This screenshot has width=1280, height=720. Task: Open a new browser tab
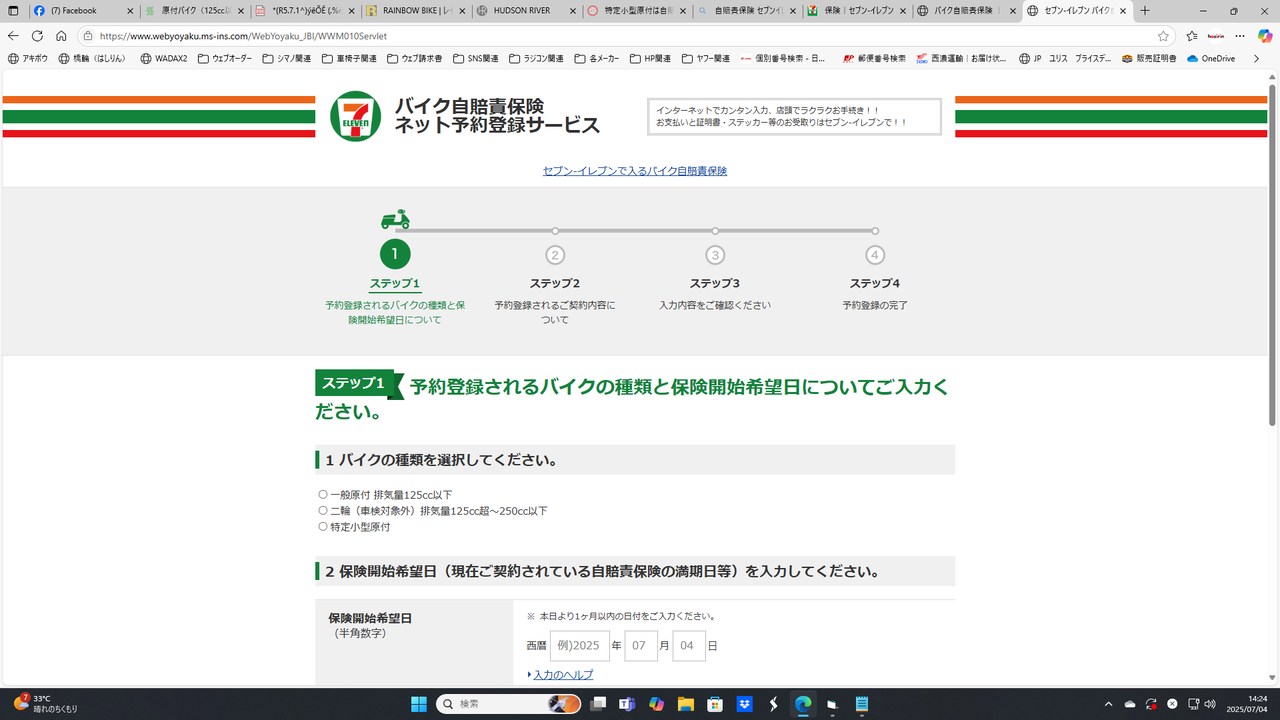click(1145, 11)
